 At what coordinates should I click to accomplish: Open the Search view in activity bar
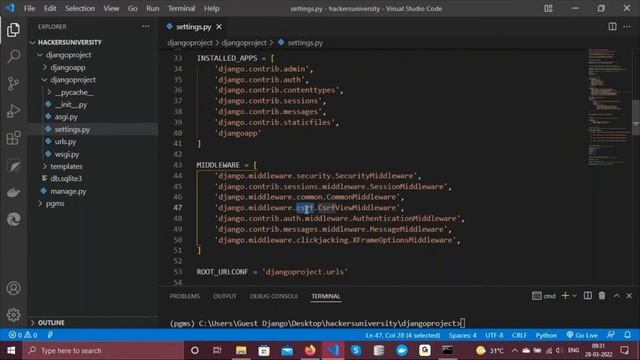tap(13, 56)
